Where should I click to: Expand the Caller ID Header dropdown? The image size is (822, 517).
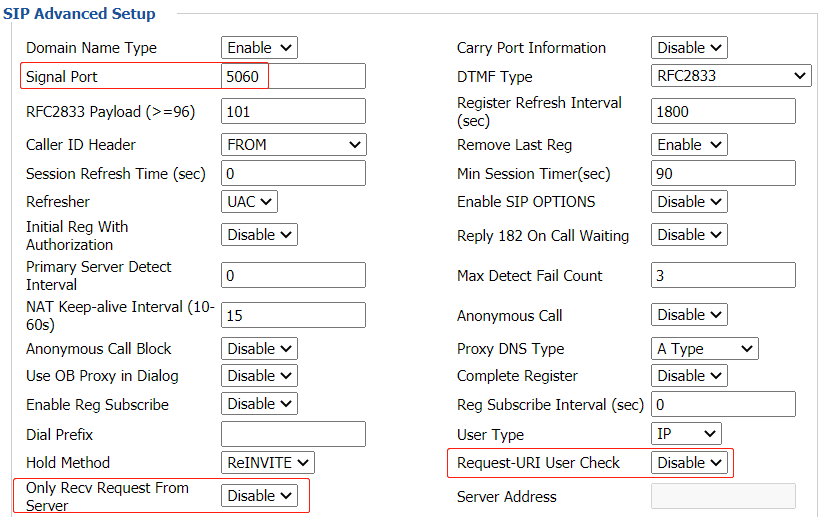293,145
